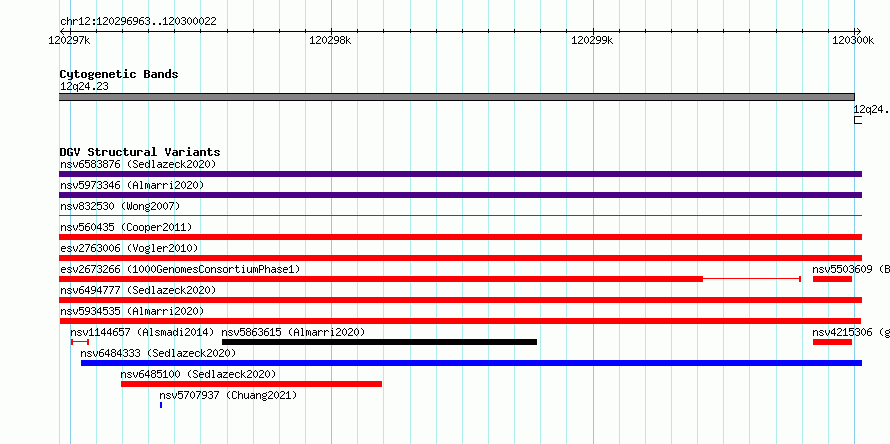Viewport: 890px width, 444px height.
Task: Click the nsv6485100 (Sedlazeck2020) label
Action: coord(198,374)
